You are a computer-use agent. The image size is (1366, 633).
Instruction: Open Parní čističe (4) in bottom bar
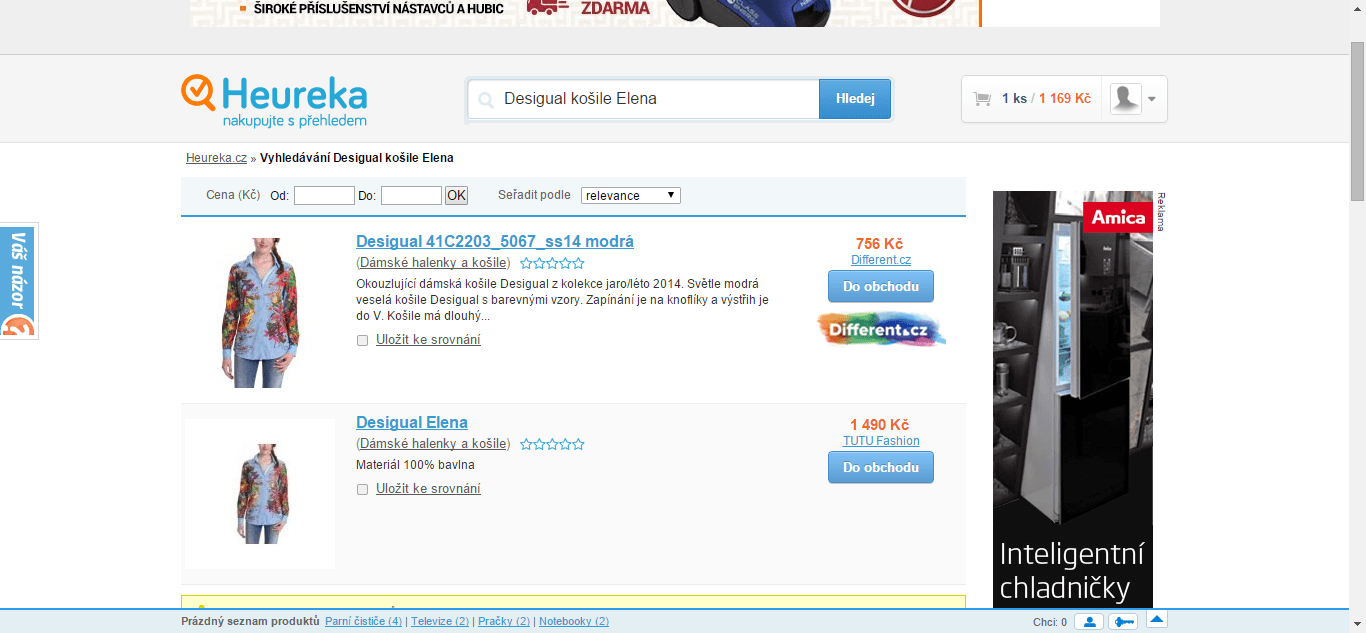pyautogui.click(x=364, y=622)
